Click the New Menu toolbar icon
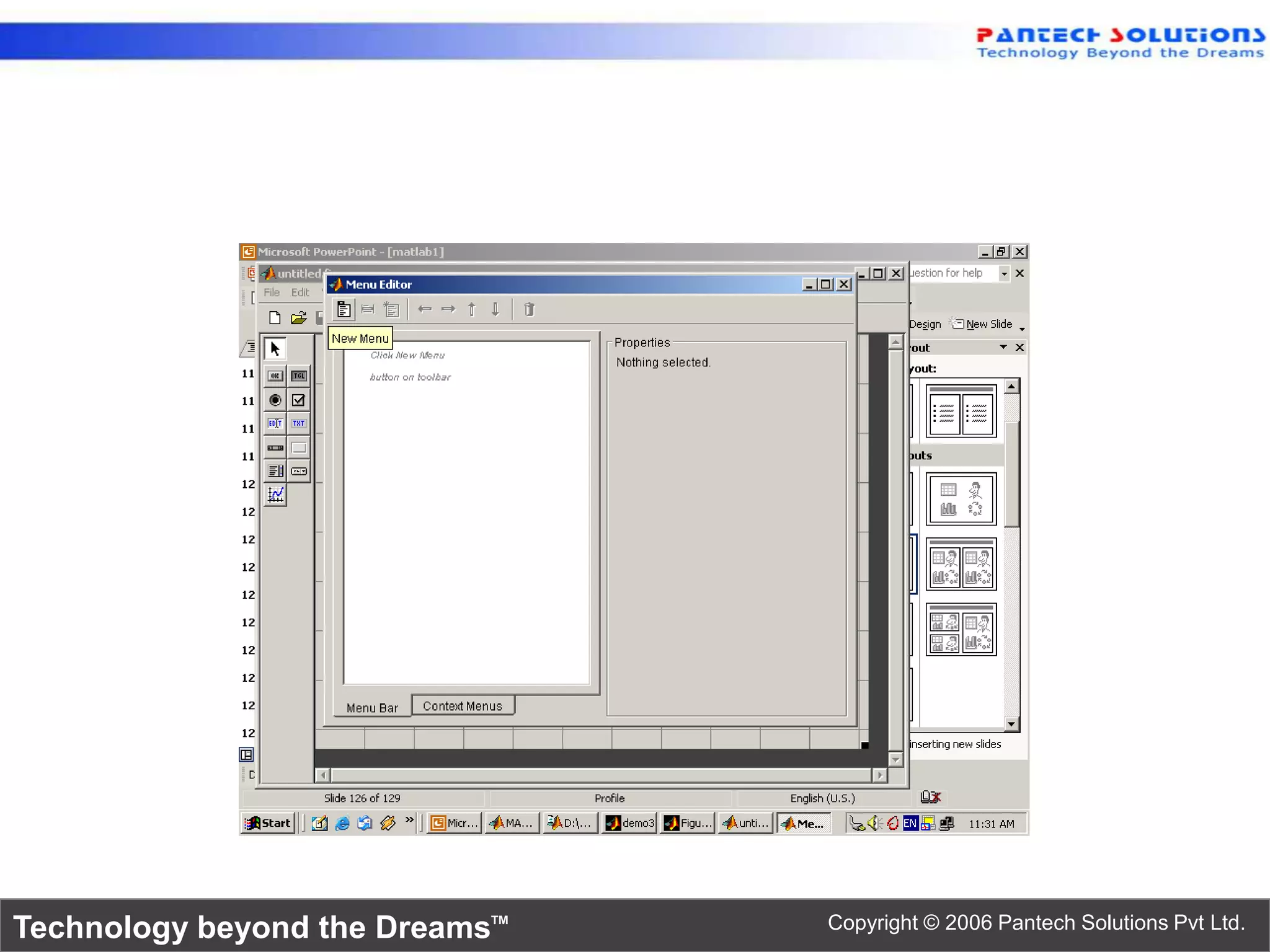Viewport: 1270px width, 952px height. [x=344, y=309]
